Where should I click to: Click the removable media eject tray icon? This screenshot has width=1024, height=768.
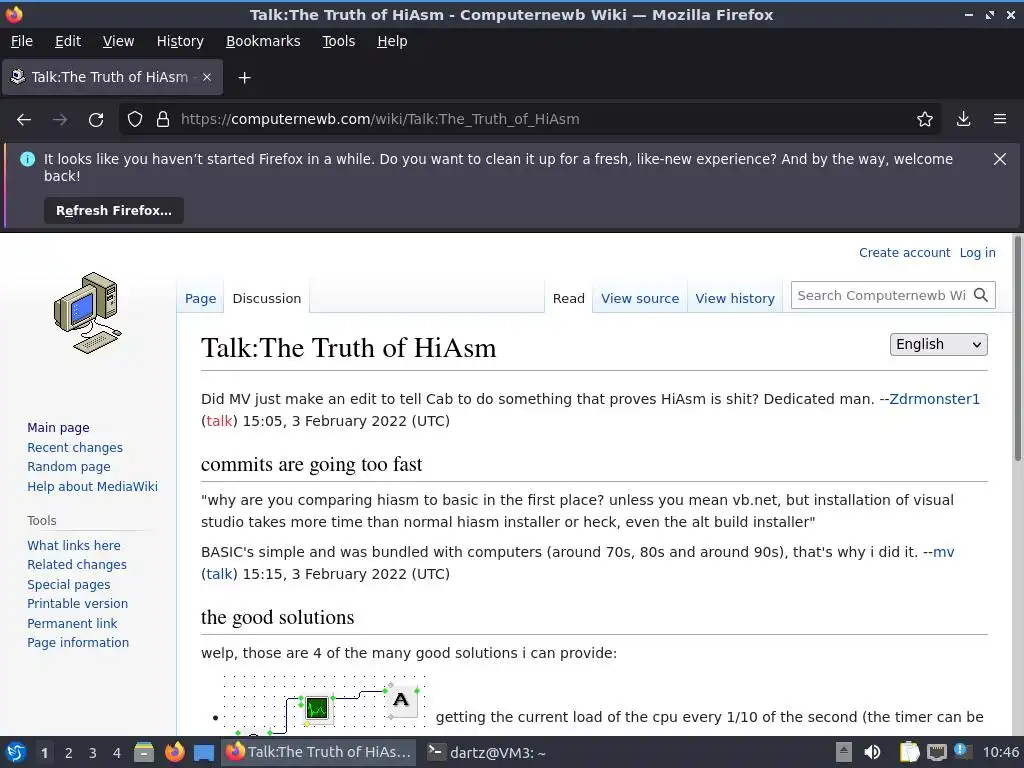coord(844,752)
